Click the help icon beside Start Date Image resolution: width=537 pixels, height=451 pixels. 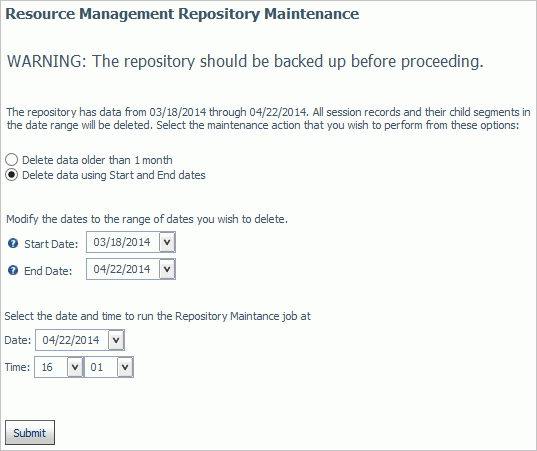point(13,243)
